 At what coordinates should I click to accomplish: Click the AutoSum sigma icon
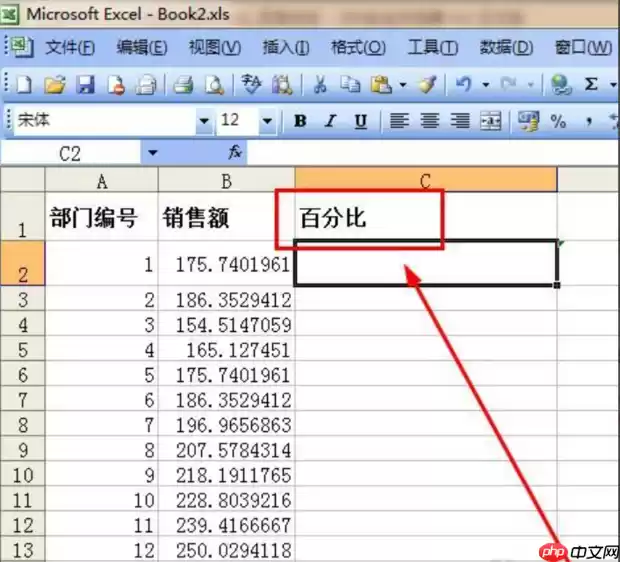tap(591, 84)
